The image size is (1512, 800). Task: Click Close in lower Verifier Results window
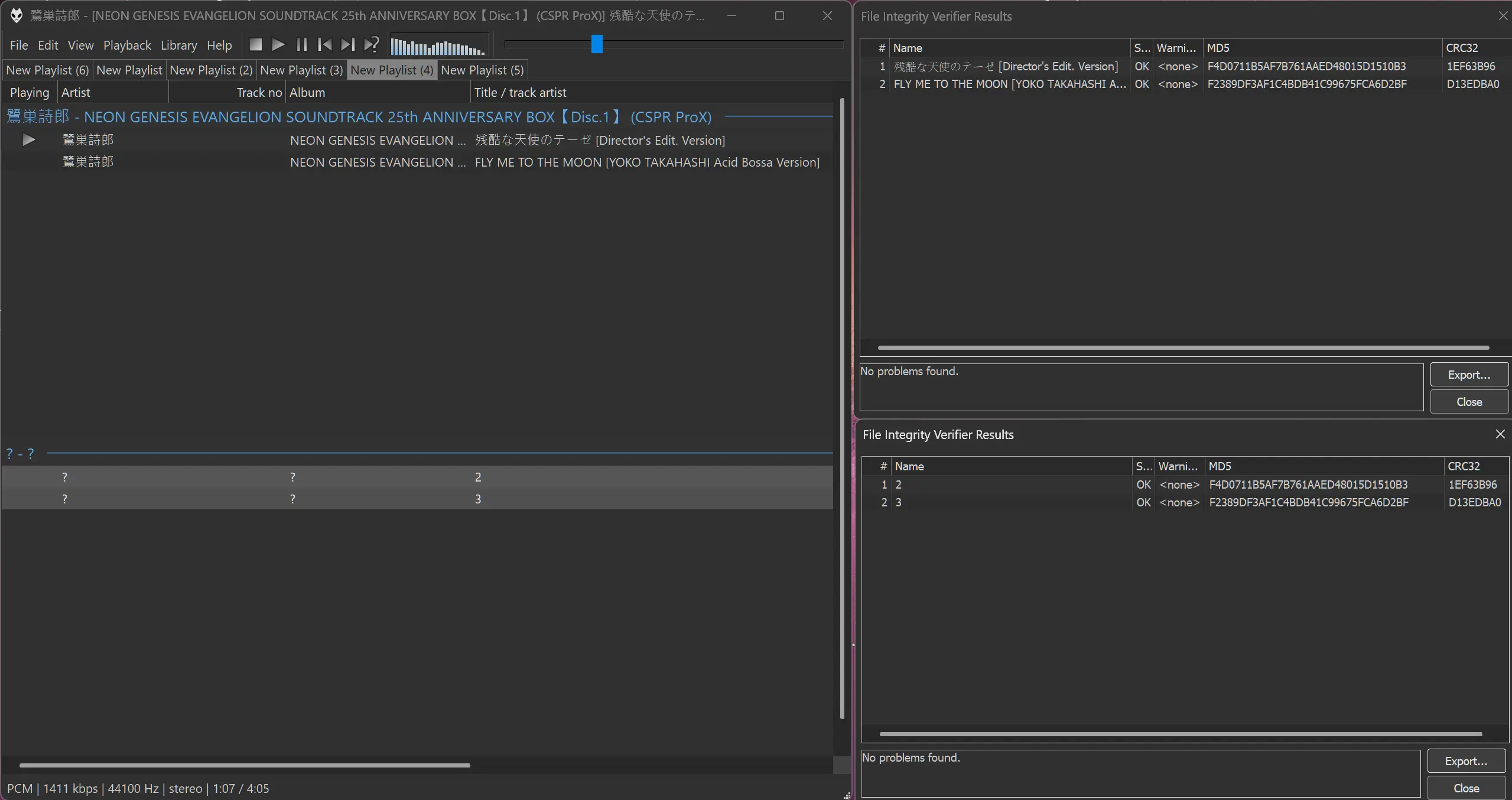click(1466, 788)
